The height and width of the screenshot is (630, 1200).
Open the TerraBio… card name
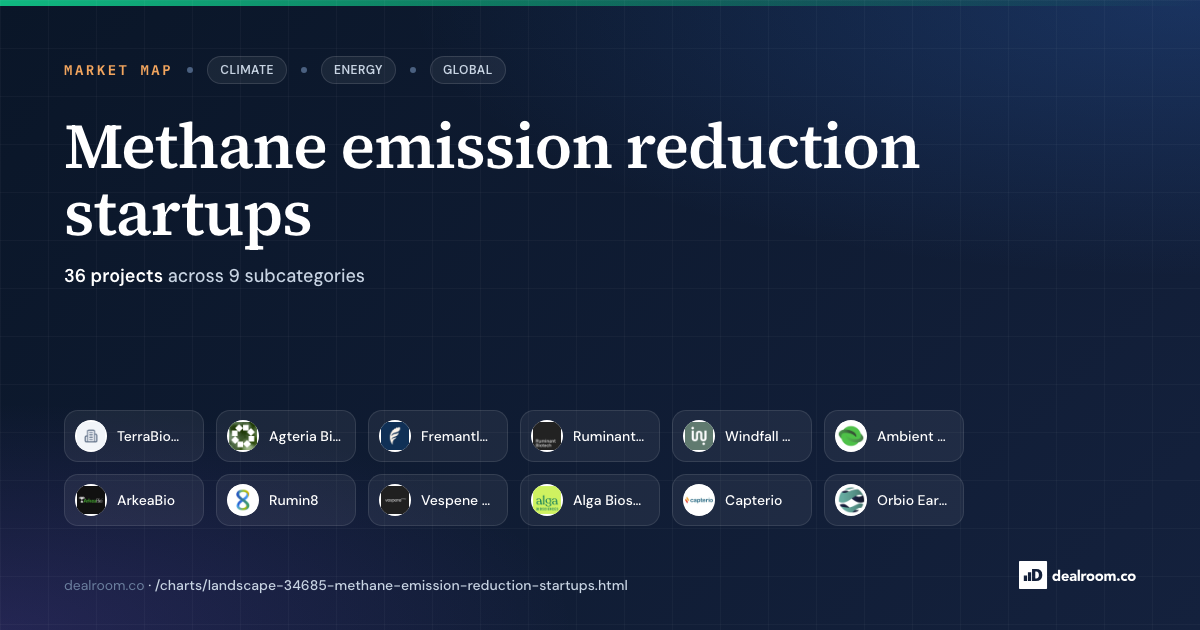[x=148, y=436]
